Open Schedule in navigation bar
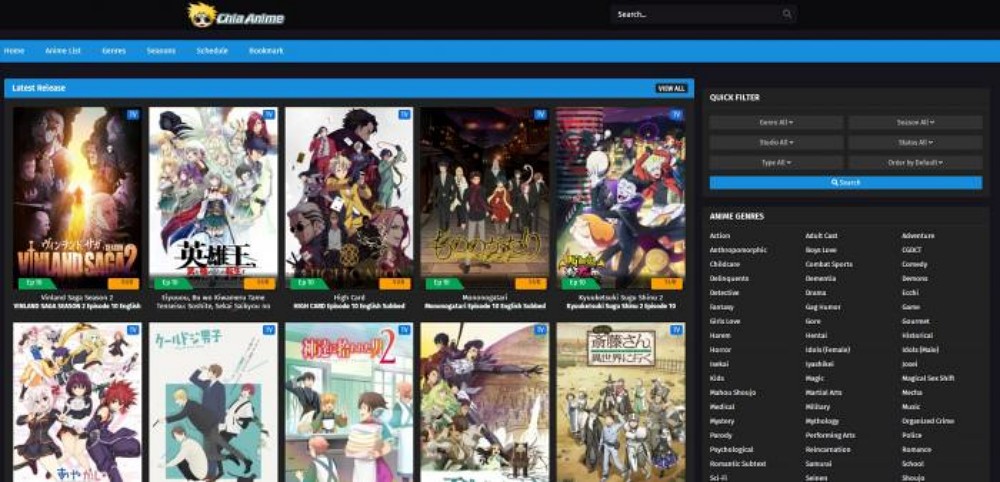This screenshot has width=1000, height=482. [212, 51]
